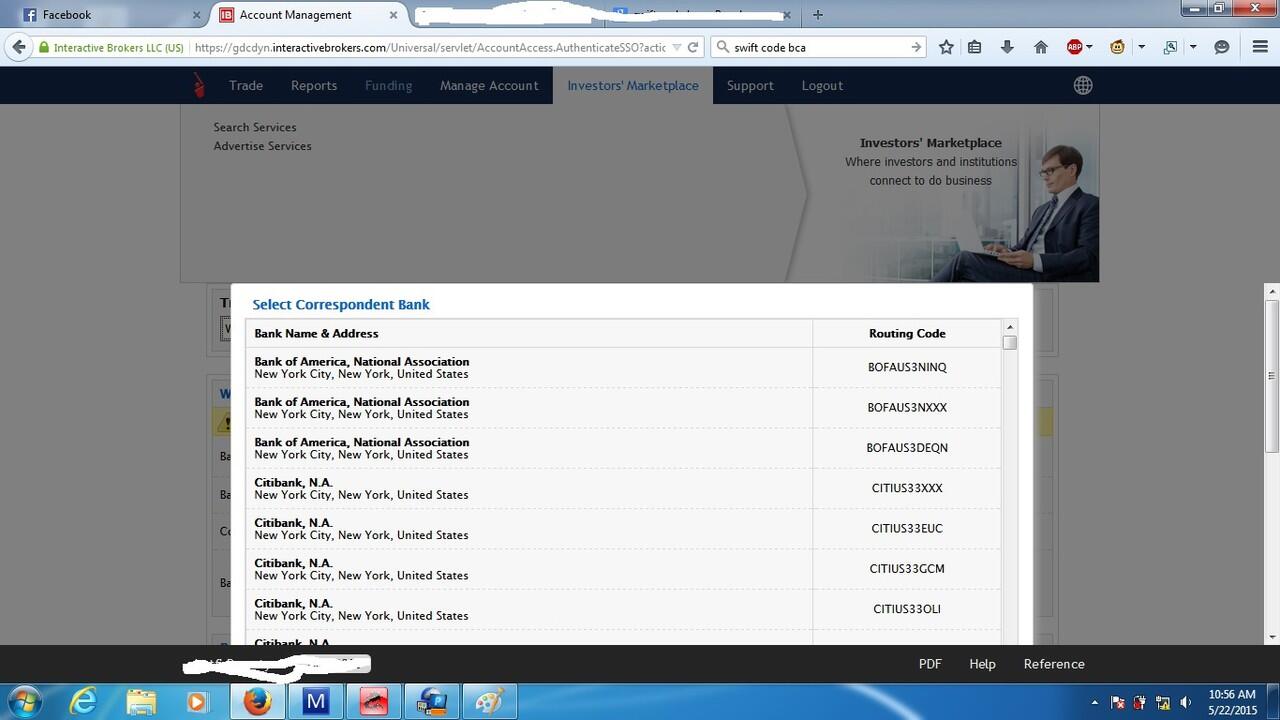1280x720 pixels.
Task: Click the page scrollbar down arrow
Action: (x=1272, y=637)
